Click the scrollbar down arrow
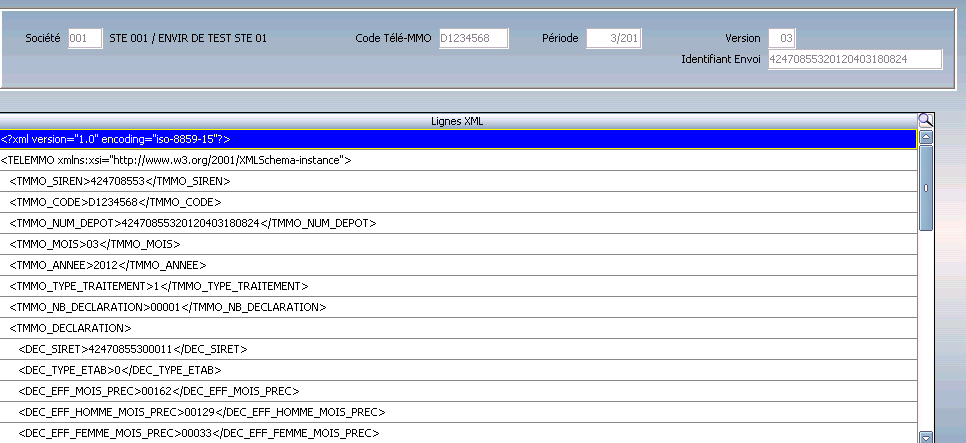The image size is (966, 443). point(926,436)
